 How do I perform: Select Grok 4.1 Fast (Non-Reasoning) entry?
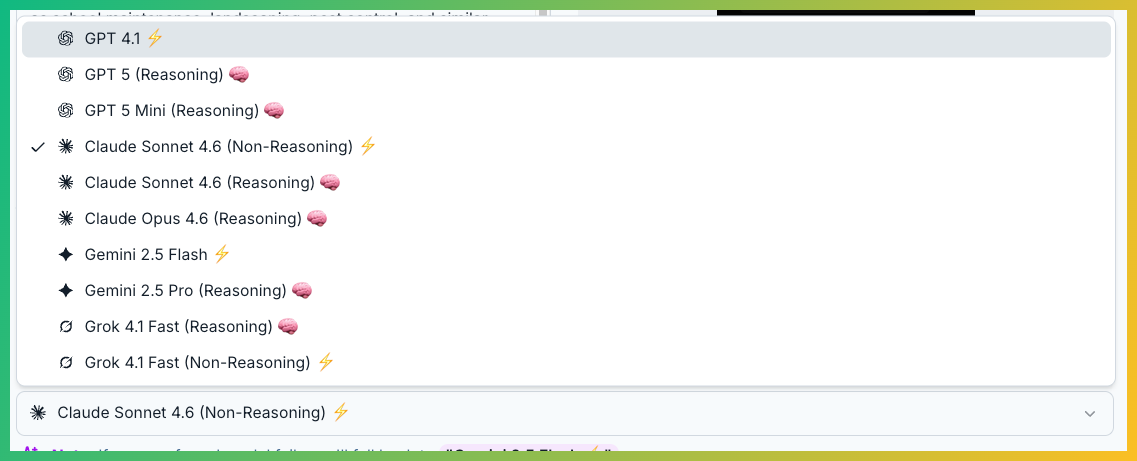coord(197,363)
